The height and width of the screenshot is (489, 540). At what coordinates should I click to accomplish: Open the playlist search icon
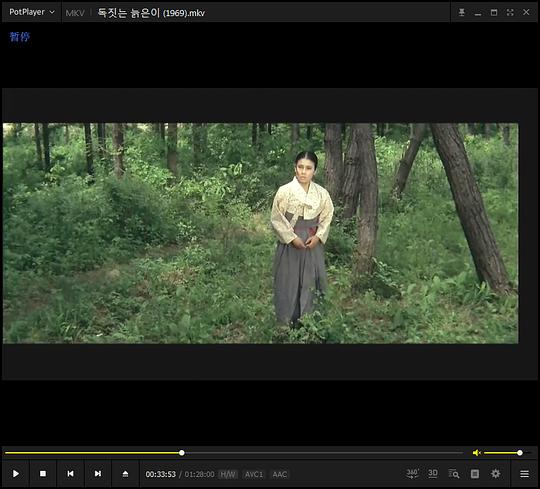tap(454, 474)
